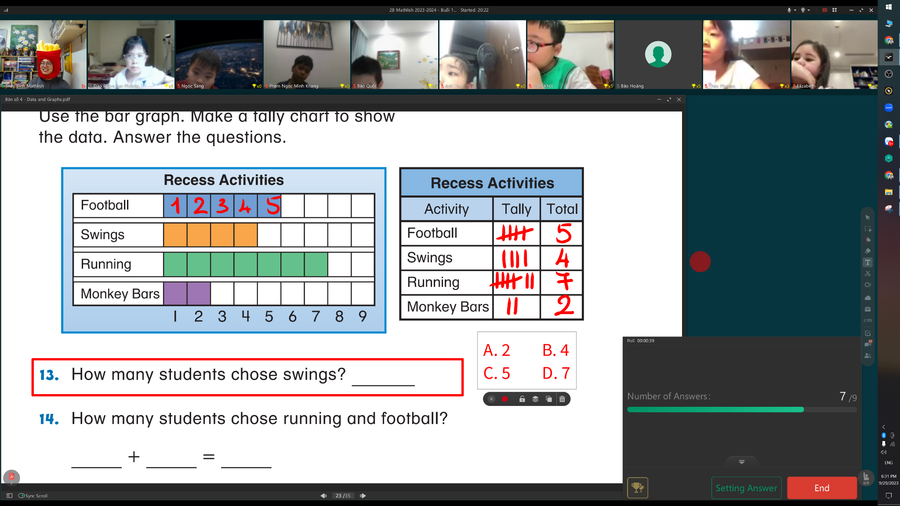Open the microphone options dropdown arrow
The image size is (900, 506).
point(795,10)
